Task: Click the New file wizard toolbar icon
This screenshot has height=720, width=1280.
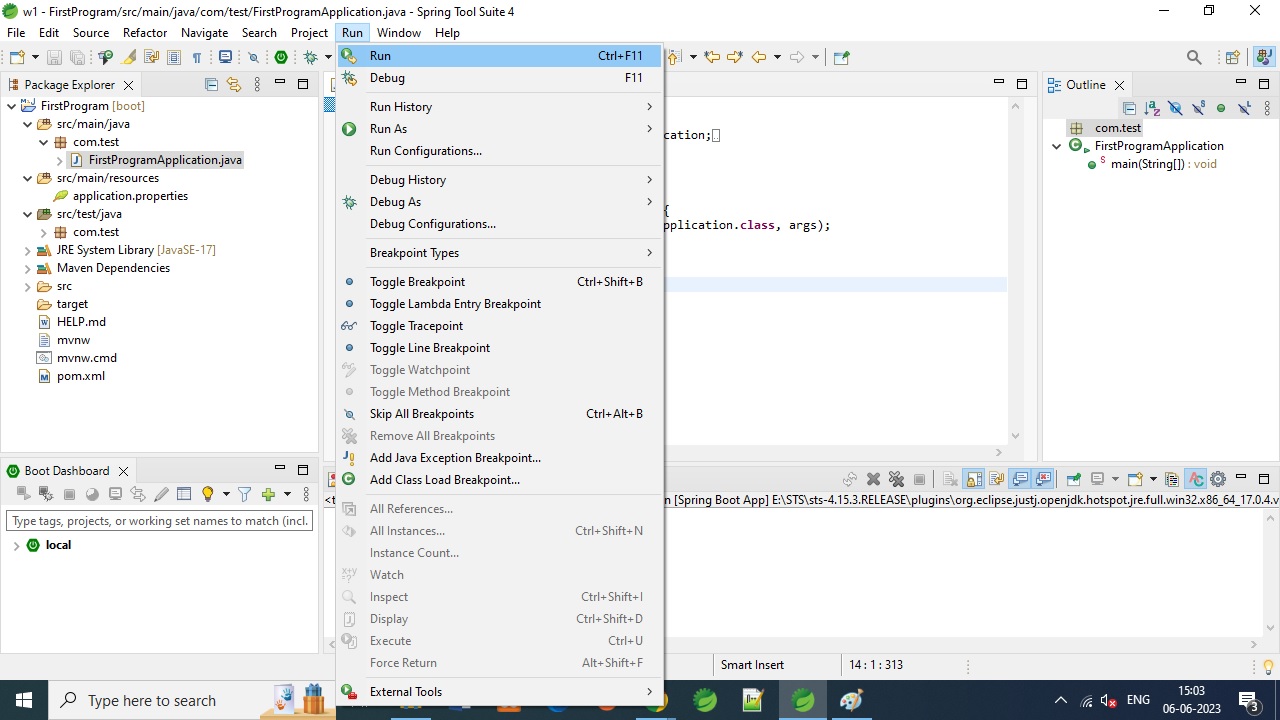Action: click(17, 57)
